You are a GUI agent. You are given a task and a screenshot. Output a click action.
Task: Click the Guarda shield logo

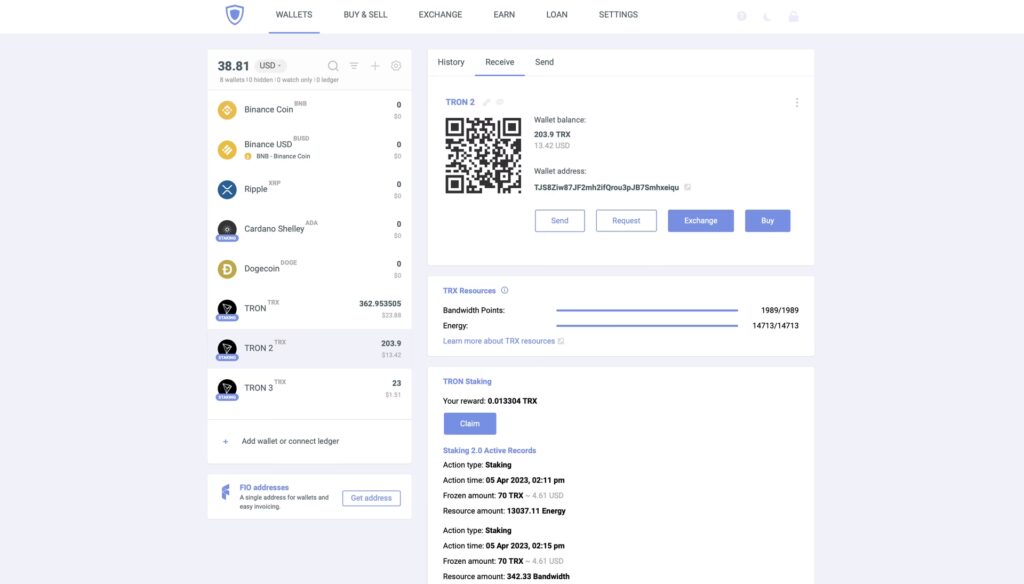[x=235, y=15]
